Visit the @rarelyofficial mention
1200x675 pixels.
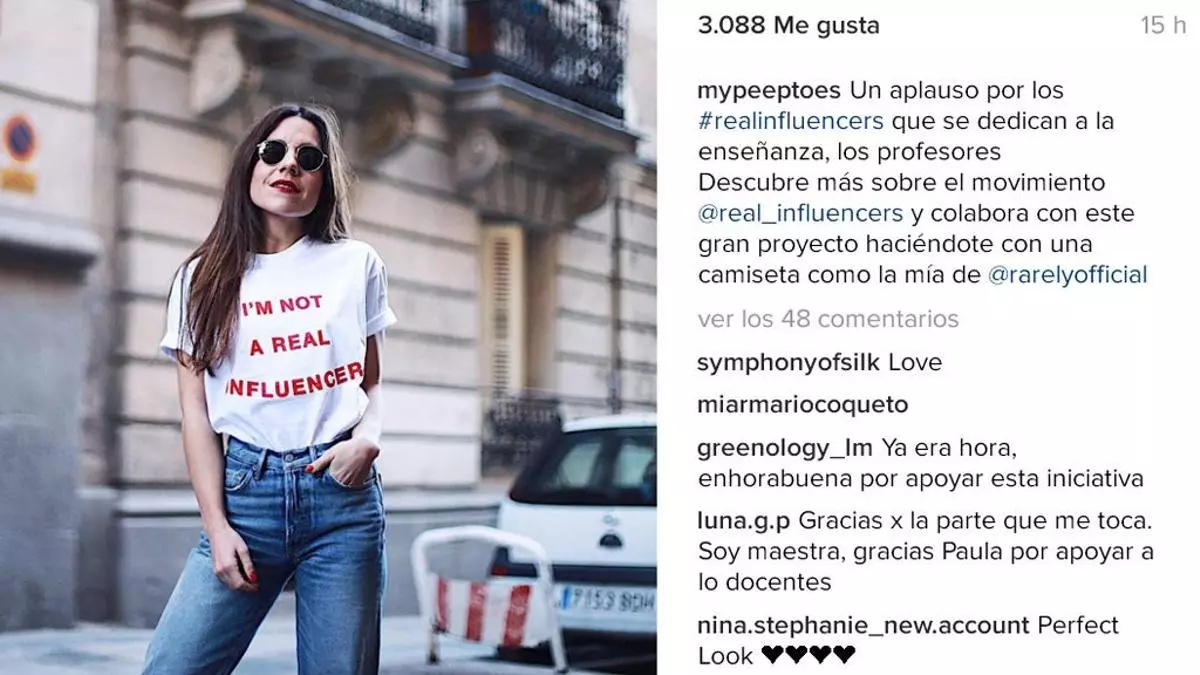pyautogui.click(x=1067, y=275)
